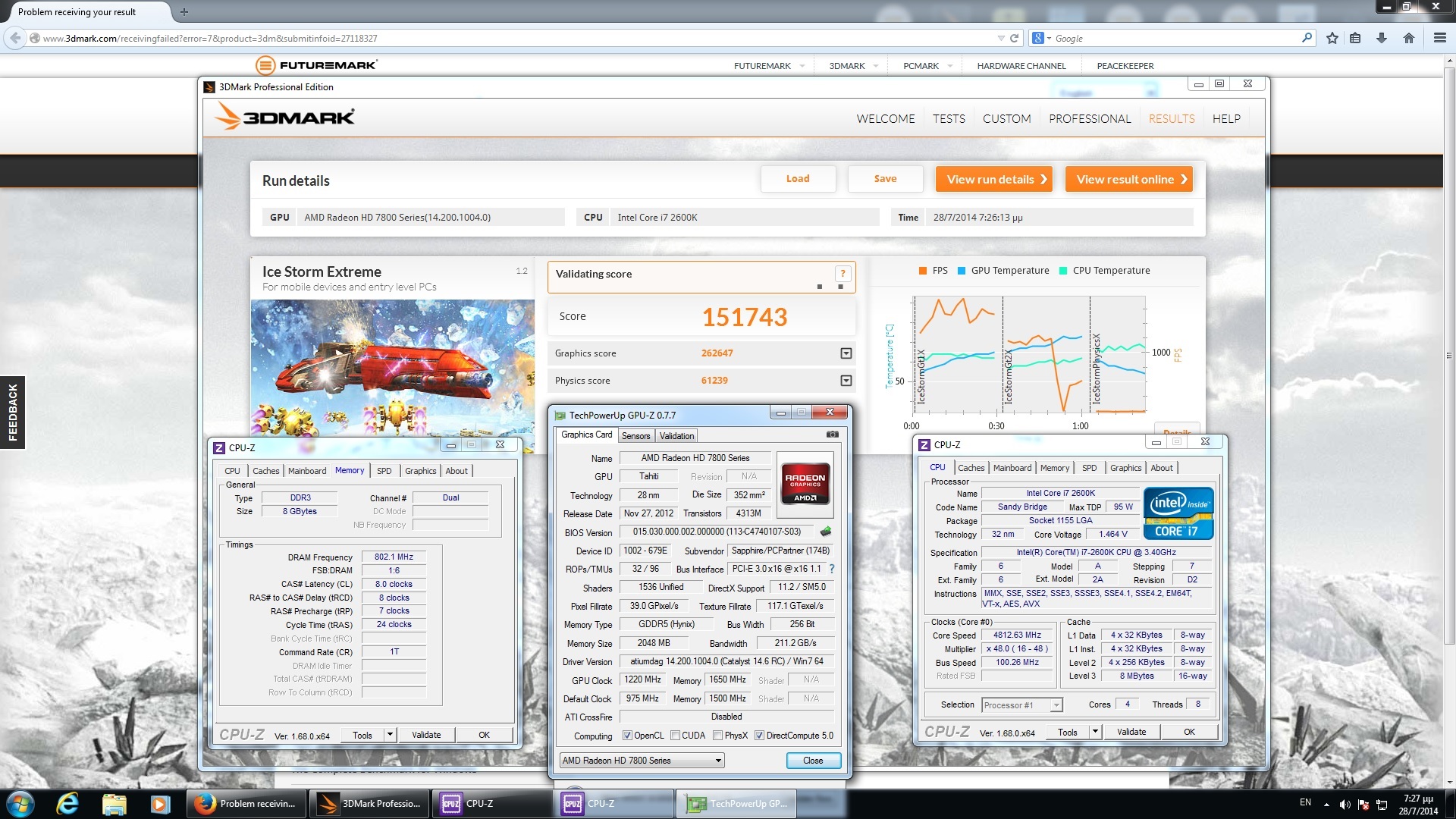Open the URL bar history dropdown arrow
Image resolution: width=1456 pixels, height=819 pixels.
click(1001, 38)
